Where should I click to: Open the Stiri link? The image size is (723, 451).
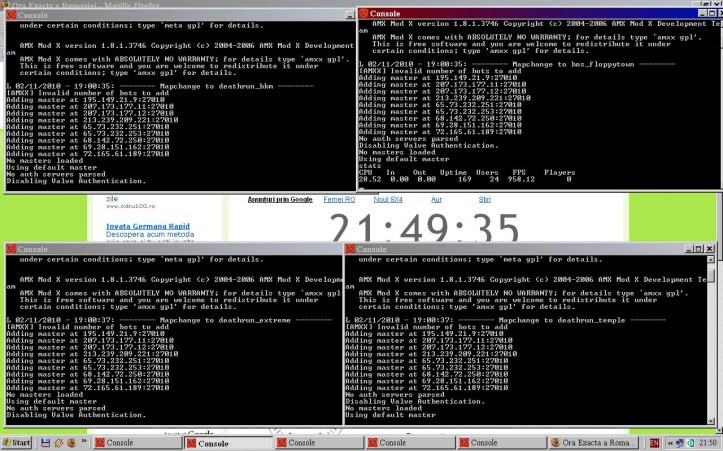485,200
